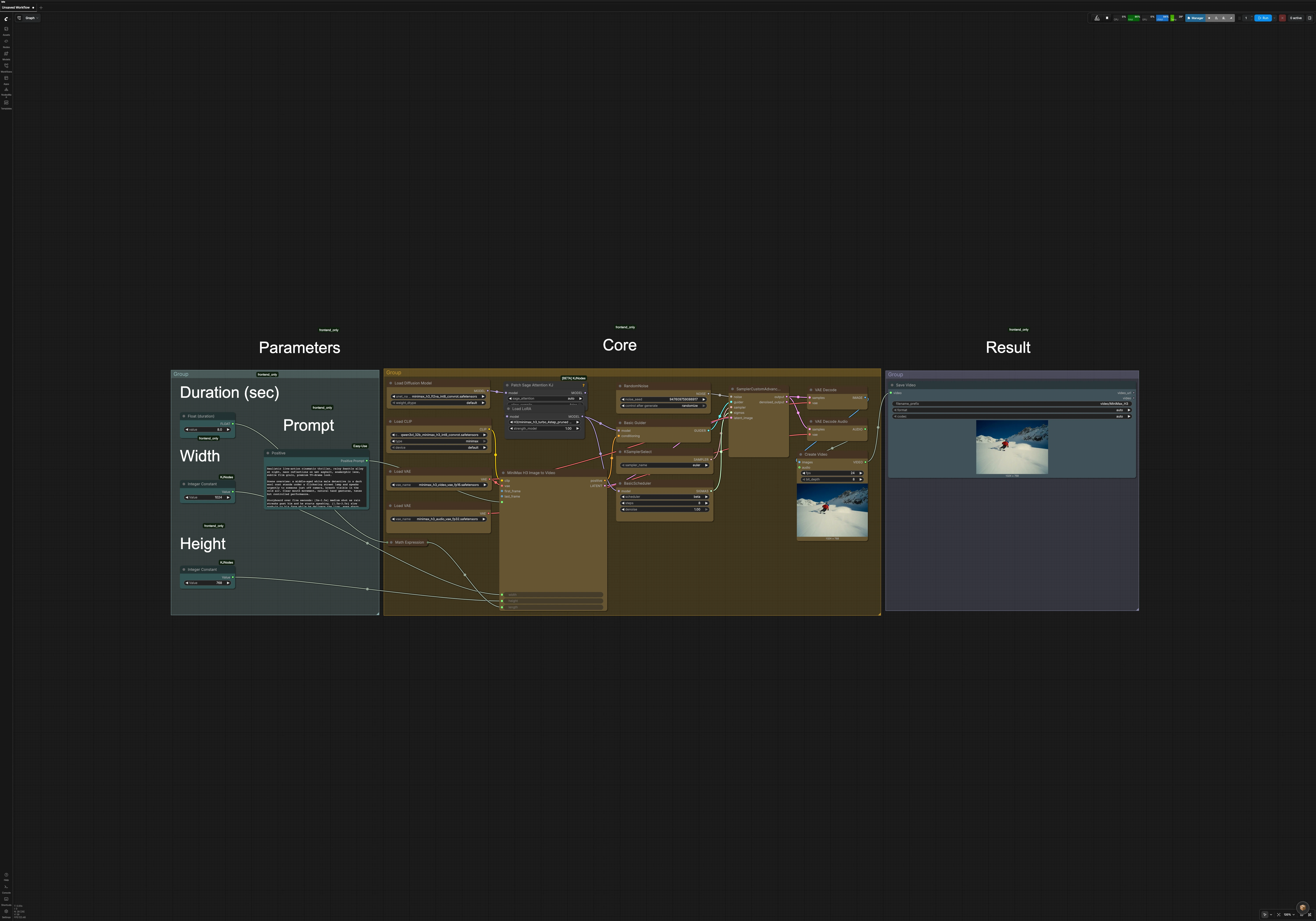
Task: Click the share arrow icon in toolbar
Action: coord(1231,18)
